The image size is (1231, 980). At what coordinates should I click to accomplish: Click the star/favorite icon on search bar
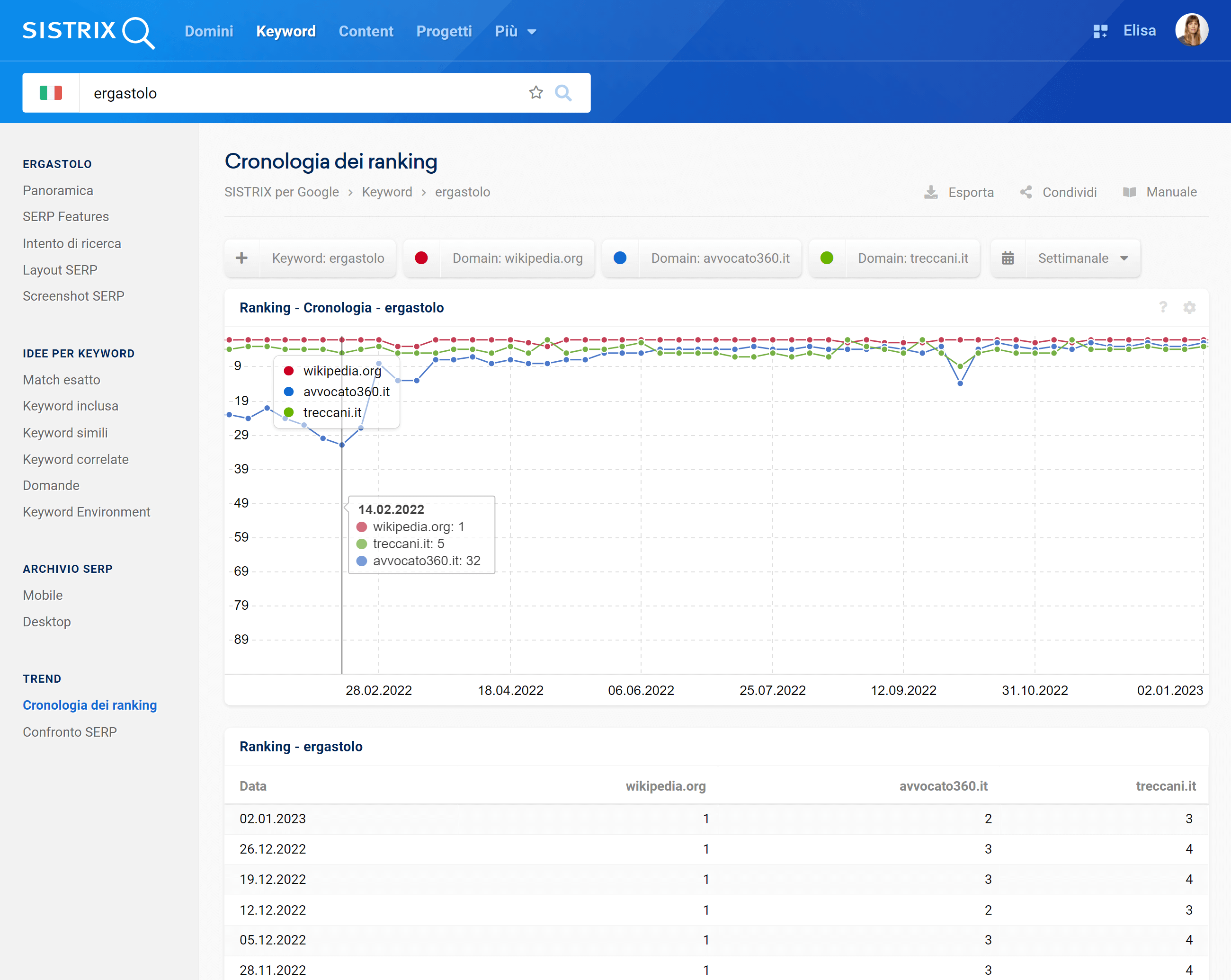pos(537,93)
